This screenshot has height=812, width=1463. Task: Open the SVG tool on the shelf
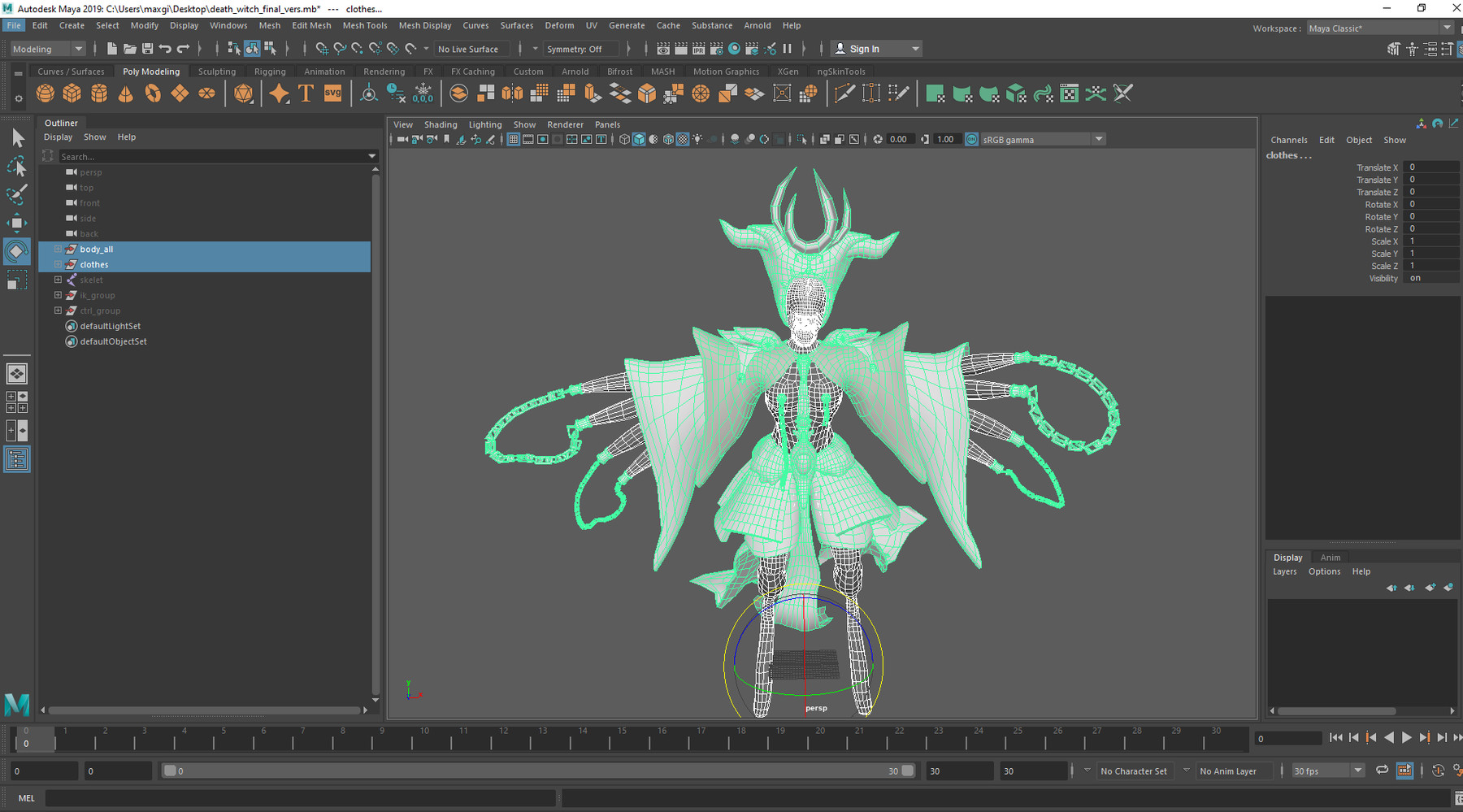pos(333,93)
